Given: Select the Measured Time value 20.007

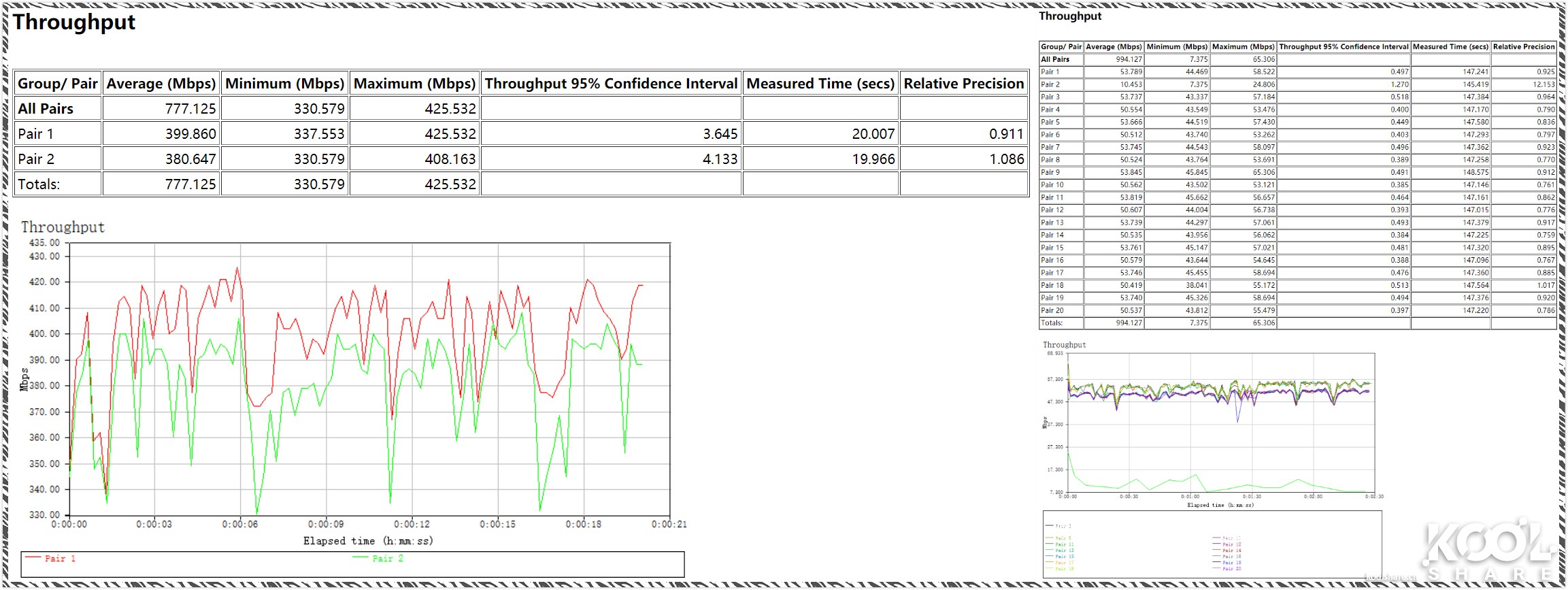Looking at the screenshot, I should click(873, 134).
